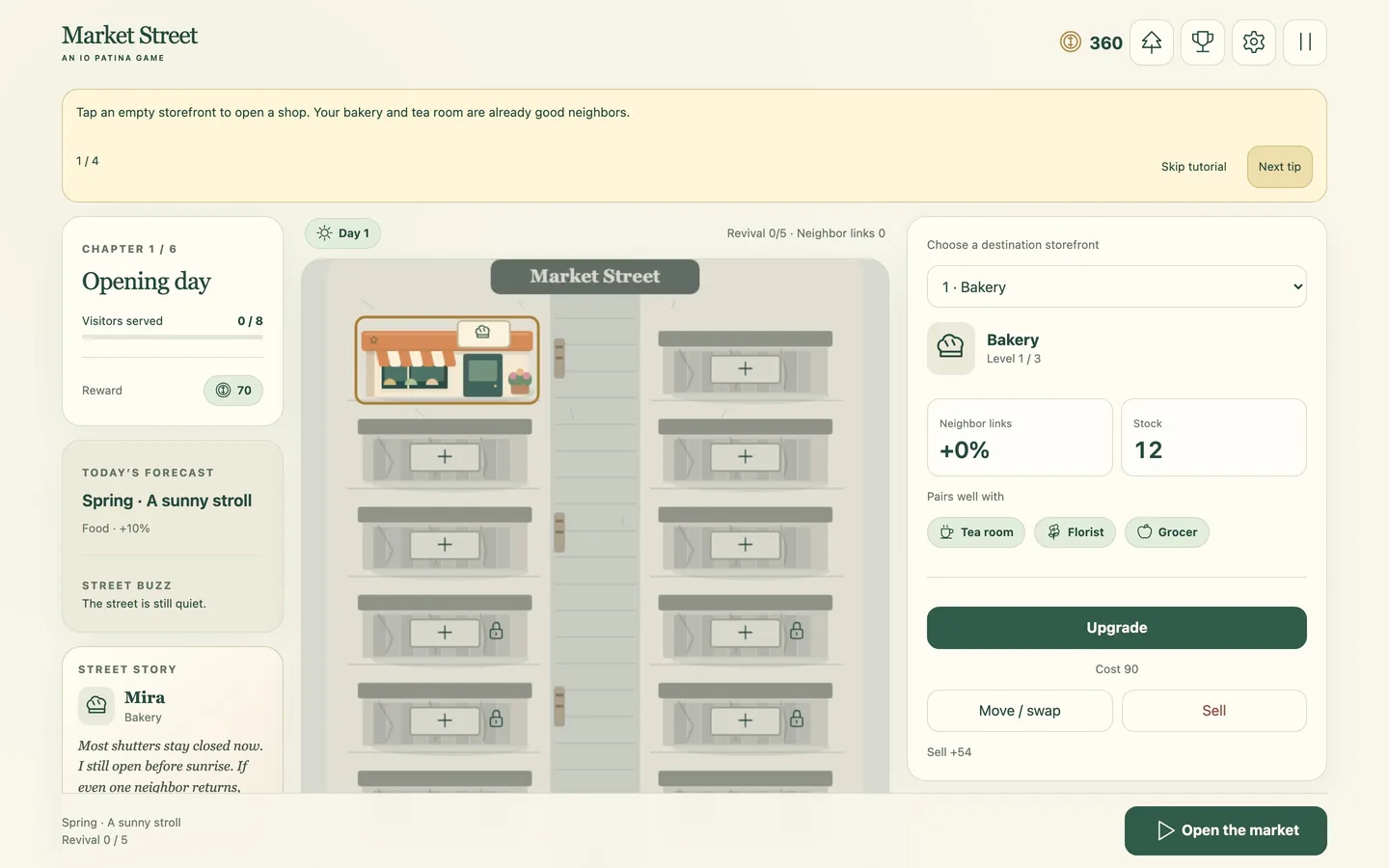Click the bakery icon next to Bakery Level 1 / 3
This screenshot has width=1389, height=868.
click(951, 348)
